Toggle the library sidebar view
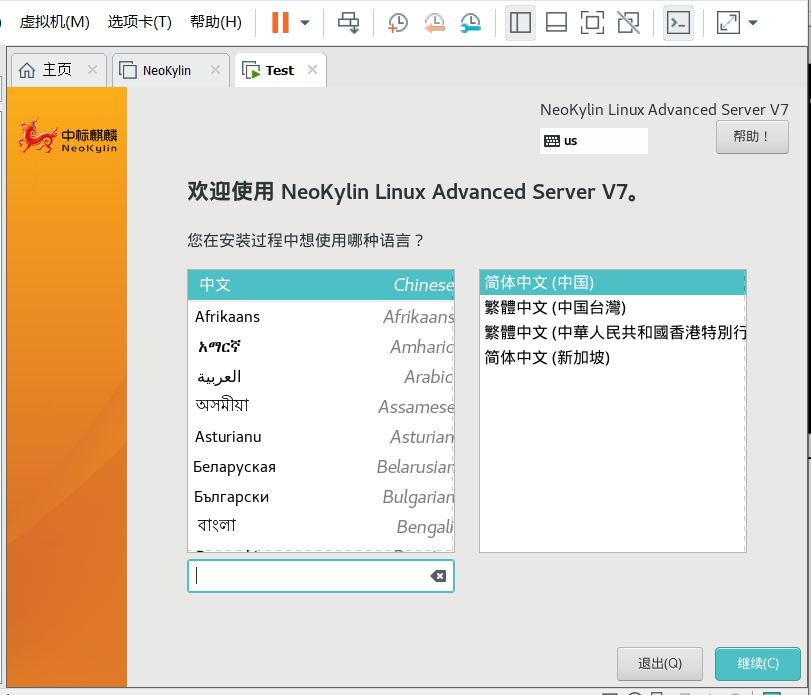Screen dimensions: 811x695 [520, 22]
